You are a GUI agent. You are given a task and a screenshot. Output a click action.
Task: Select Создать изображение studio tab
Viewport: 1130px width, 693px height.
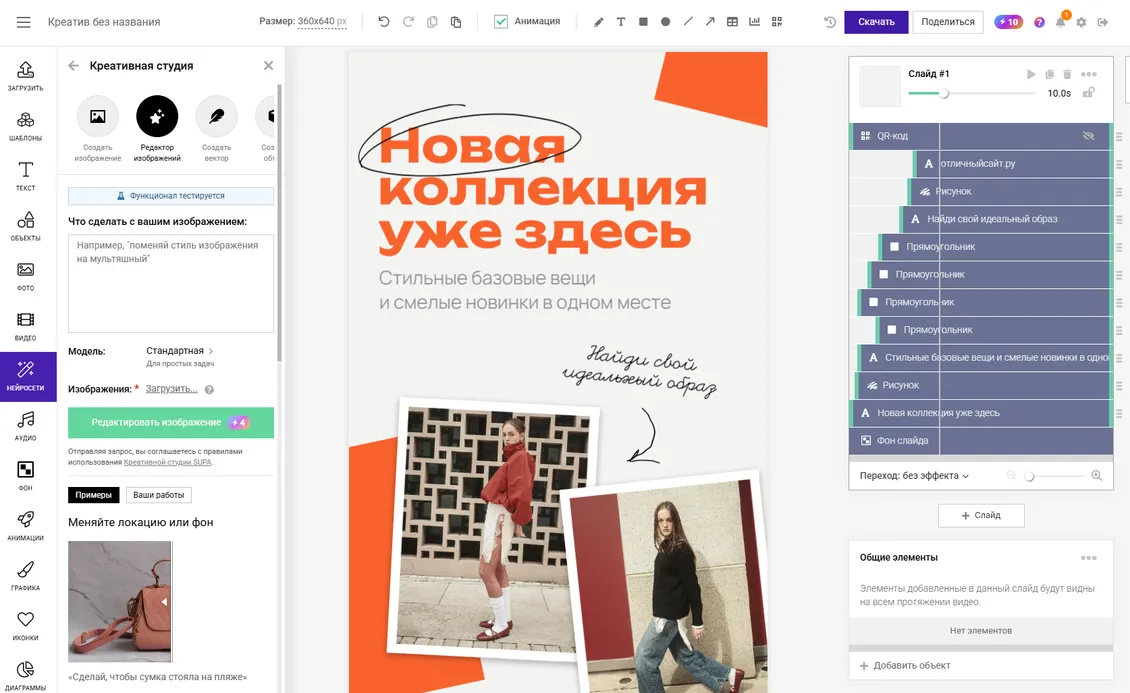[x=97, y=128]
